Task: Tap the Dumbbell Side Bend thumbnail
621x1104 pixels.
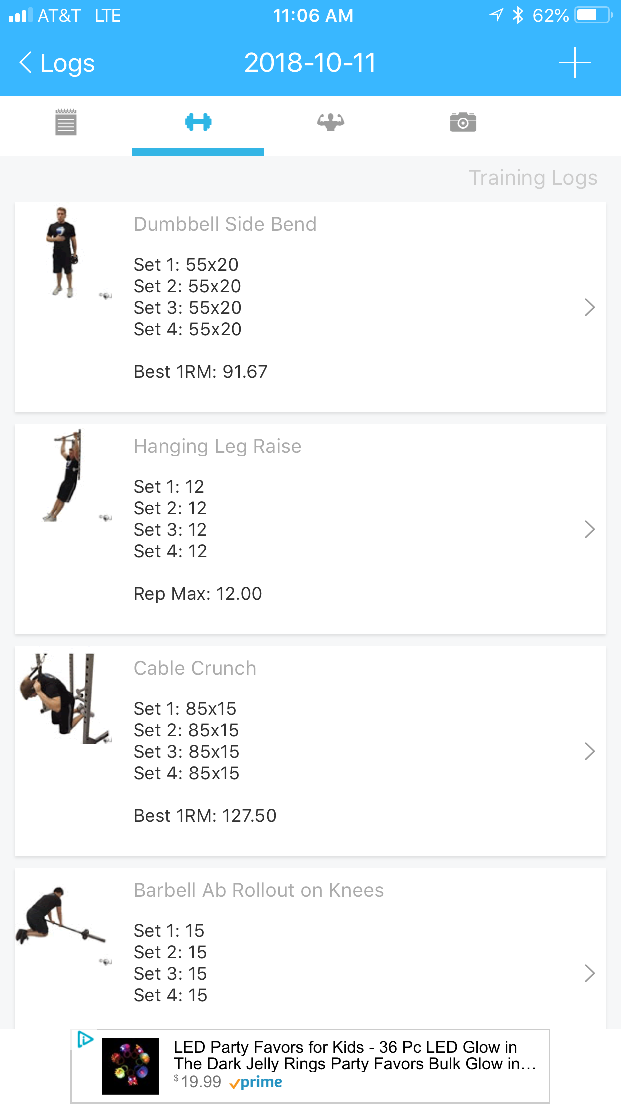Action: point(62,253)
